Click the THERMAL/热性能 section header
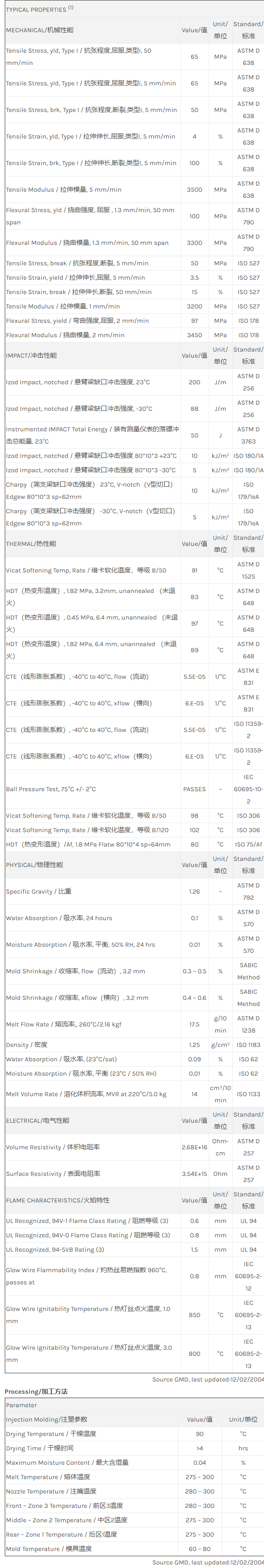Image resolution: width=264 pixels, height=1568 pixels. click(31, 544)
